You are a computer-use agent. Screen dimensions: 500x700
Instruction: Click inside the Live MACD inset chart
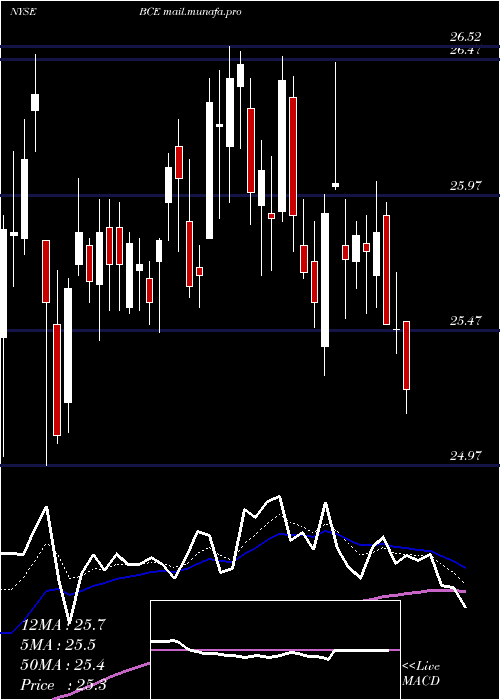[x=275, y=650]
